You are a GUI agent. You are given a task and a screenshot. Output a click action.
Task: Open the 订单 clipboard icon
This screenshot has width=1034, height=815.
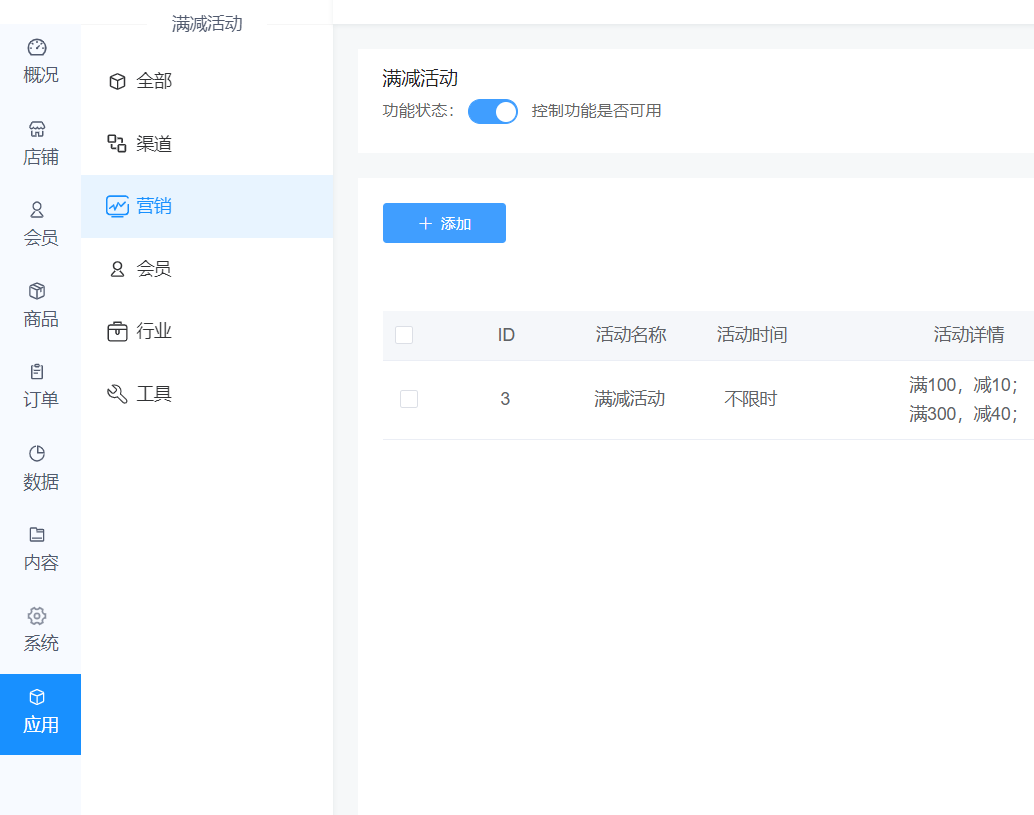coord(37,372)
